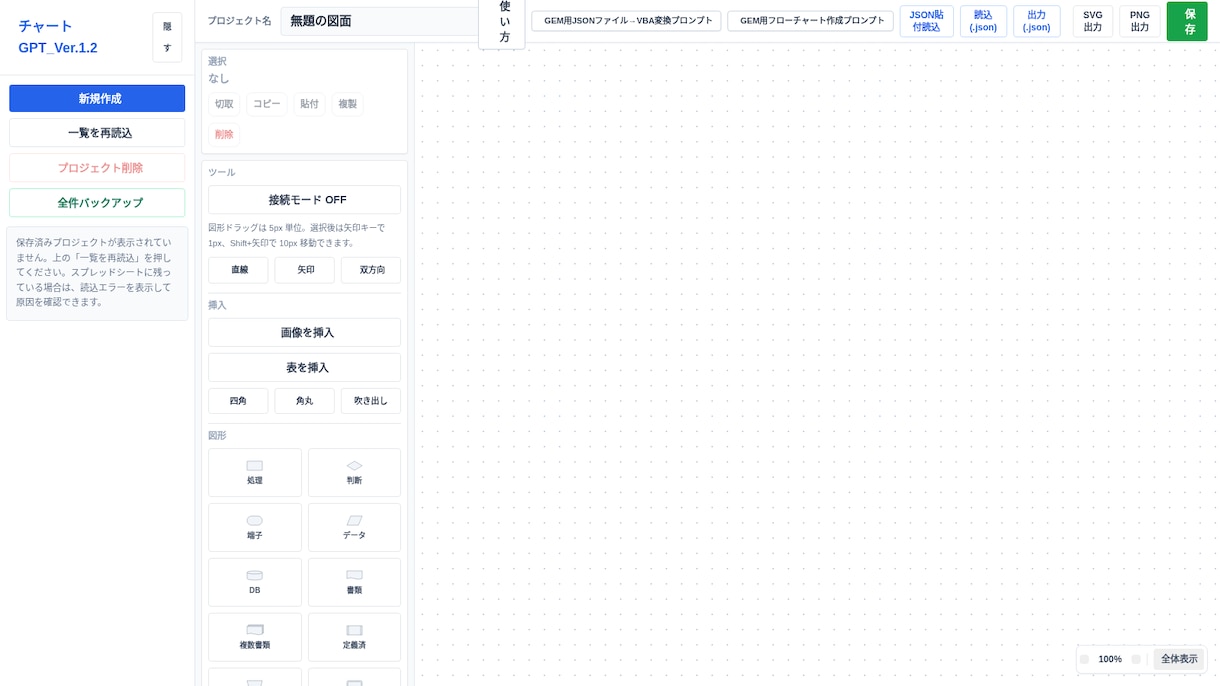Click the コピー (copy) button

266,104
